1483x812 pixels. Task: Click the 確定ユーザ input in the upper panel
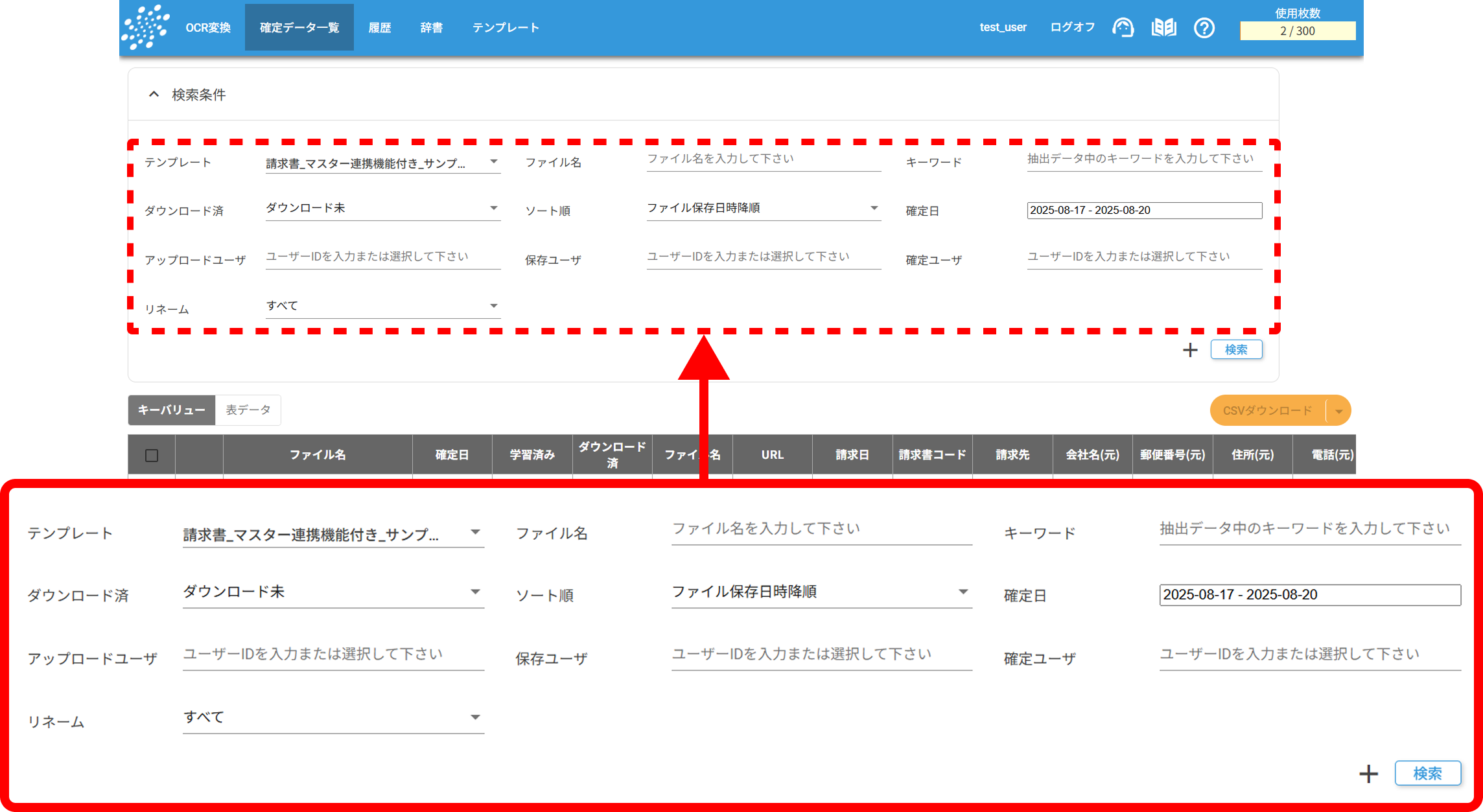[1145, 257]
